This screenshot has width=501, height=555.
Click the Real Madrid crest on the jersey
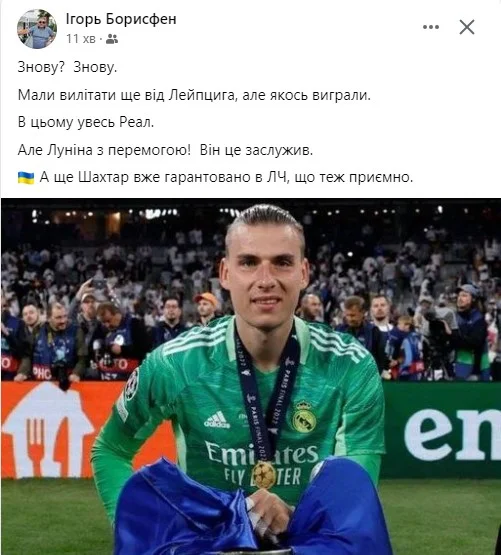point(303,417)
